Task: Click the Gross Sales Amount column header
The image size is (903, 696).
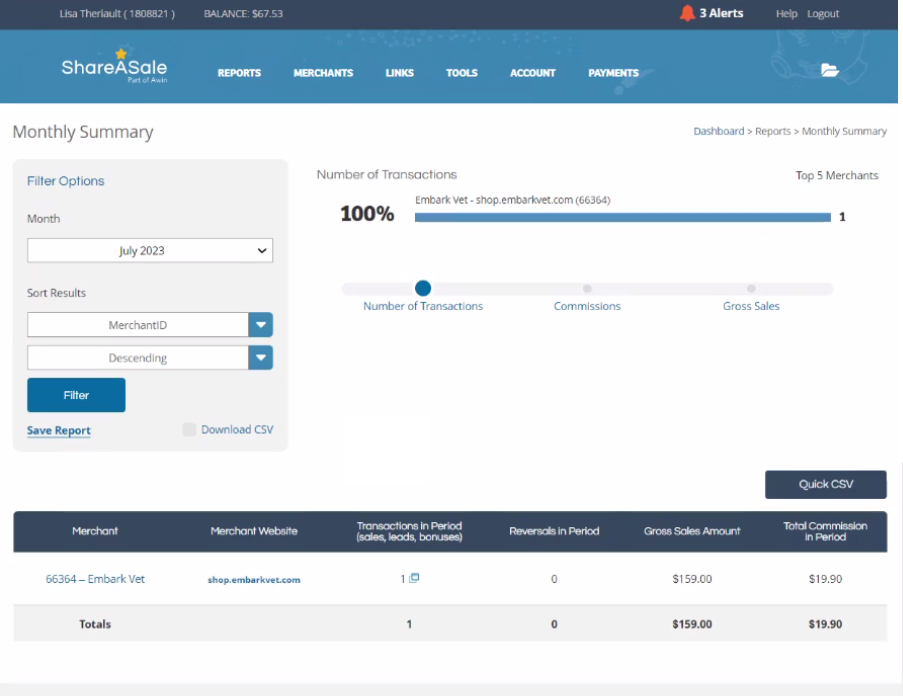Action: 692,531
